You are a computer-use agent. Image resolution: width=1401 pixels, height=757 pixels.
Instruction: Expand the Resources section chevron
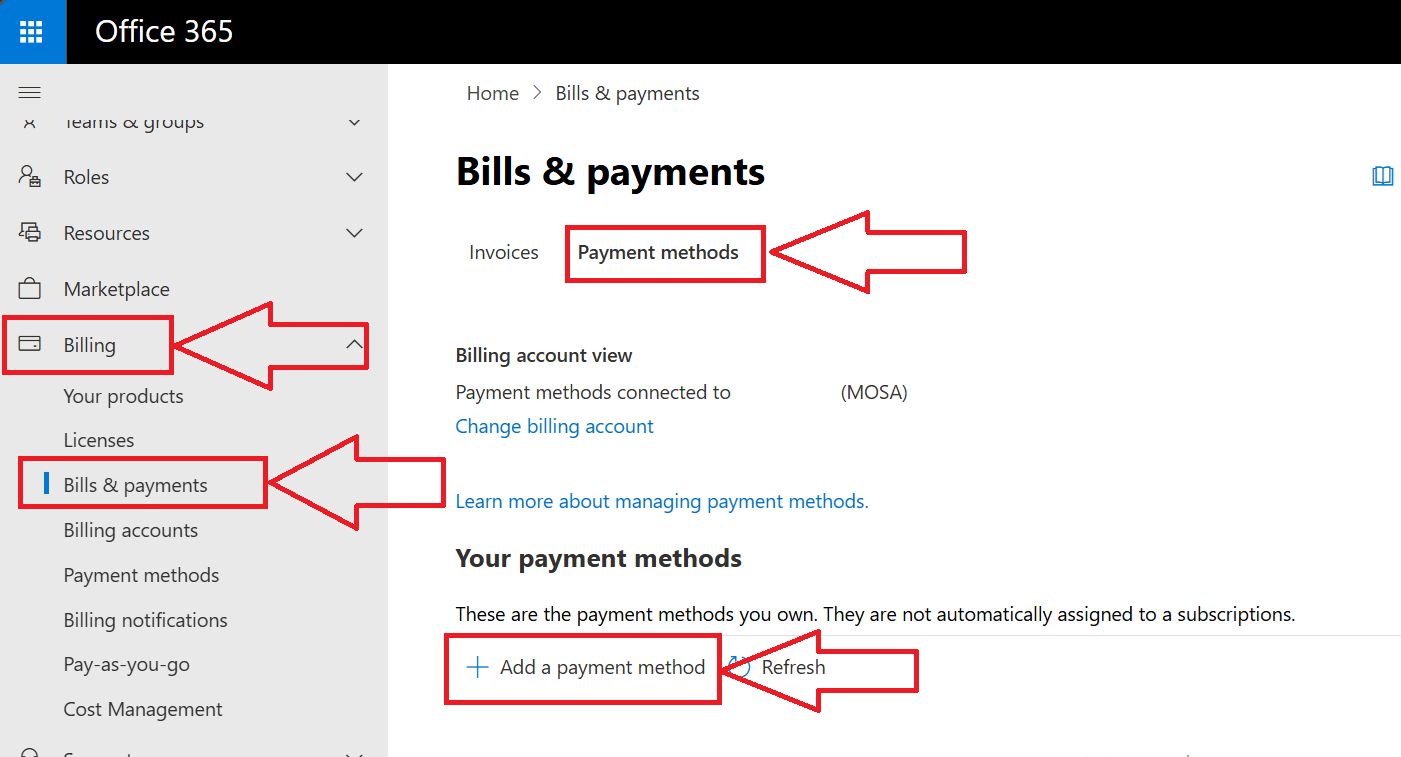(x=354, y=233)
